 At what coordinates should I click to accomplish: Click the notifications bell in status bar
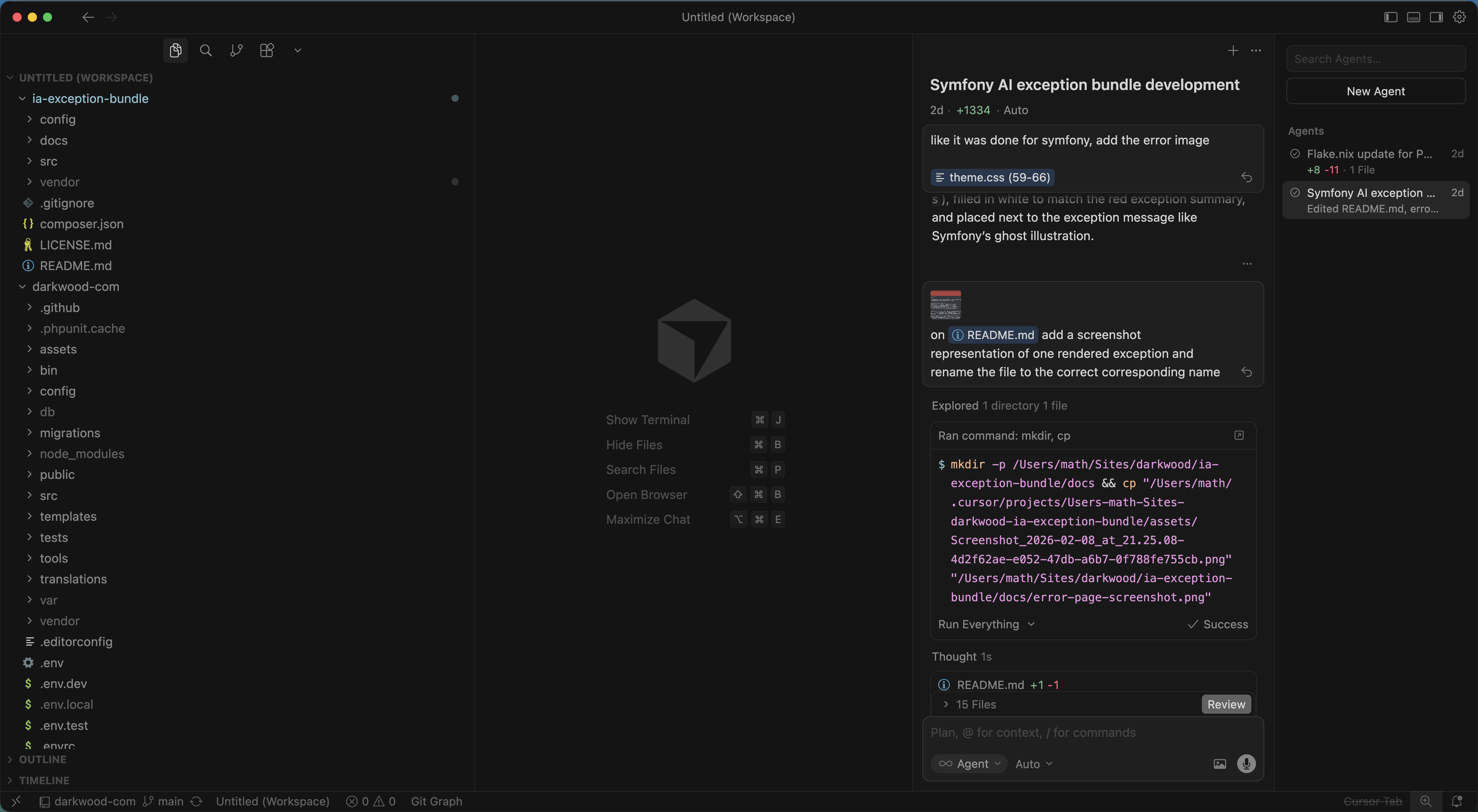point(1456,801)
